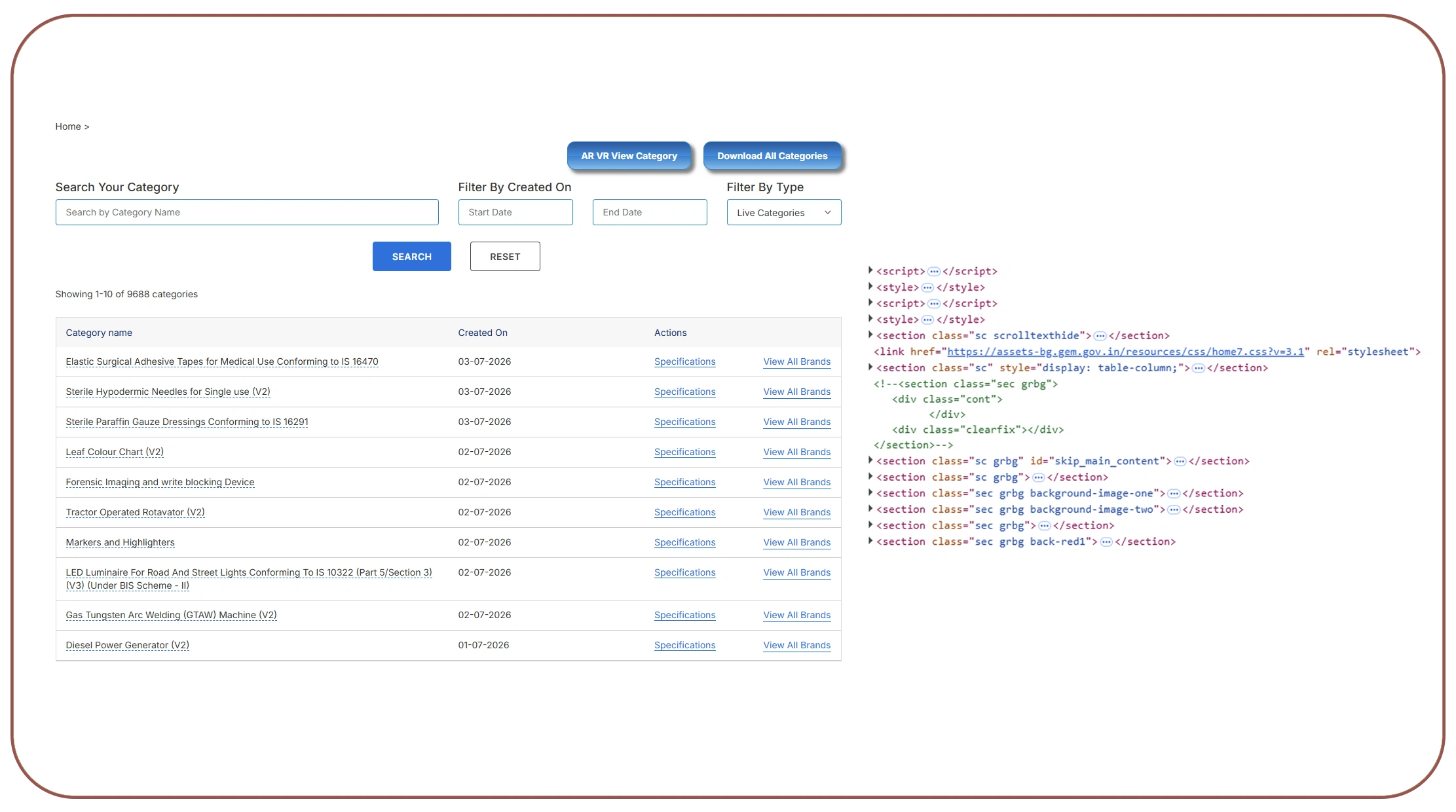Click Created On column header
The image size is (1456, 812).
point(483,333)
